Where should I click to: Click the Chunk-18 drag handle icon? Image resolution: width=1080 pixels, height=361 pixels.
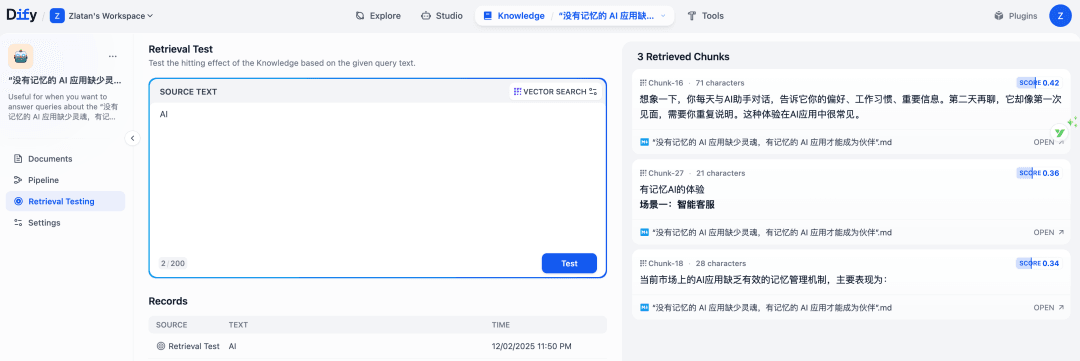643,263
